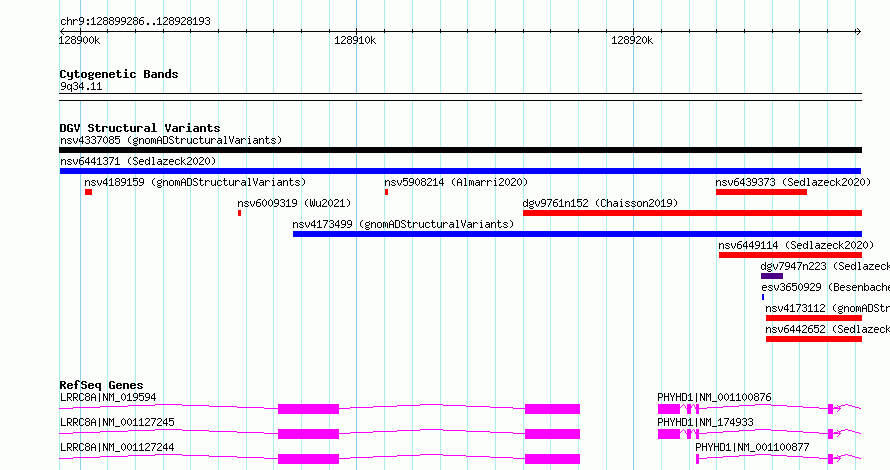Open variant label dgv9761n152 (Chaisson2019)
The image size is (890, 470).
600,203
